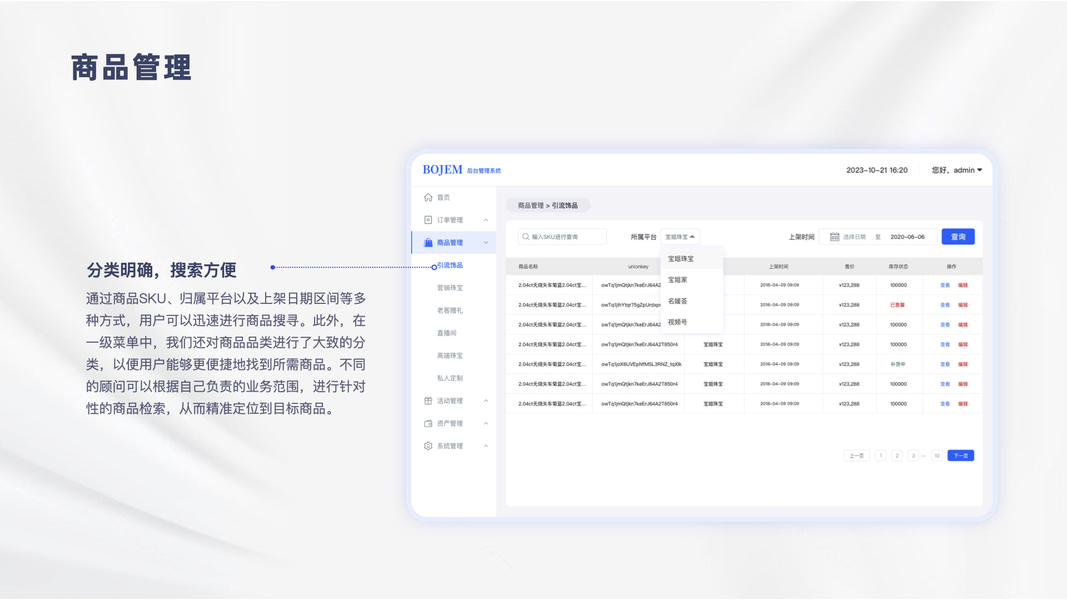Image resolution: width=1067 pixels, height=600 pixels.
Task: Click the 活动管理 gift icon
Action: tap(428, 401)
